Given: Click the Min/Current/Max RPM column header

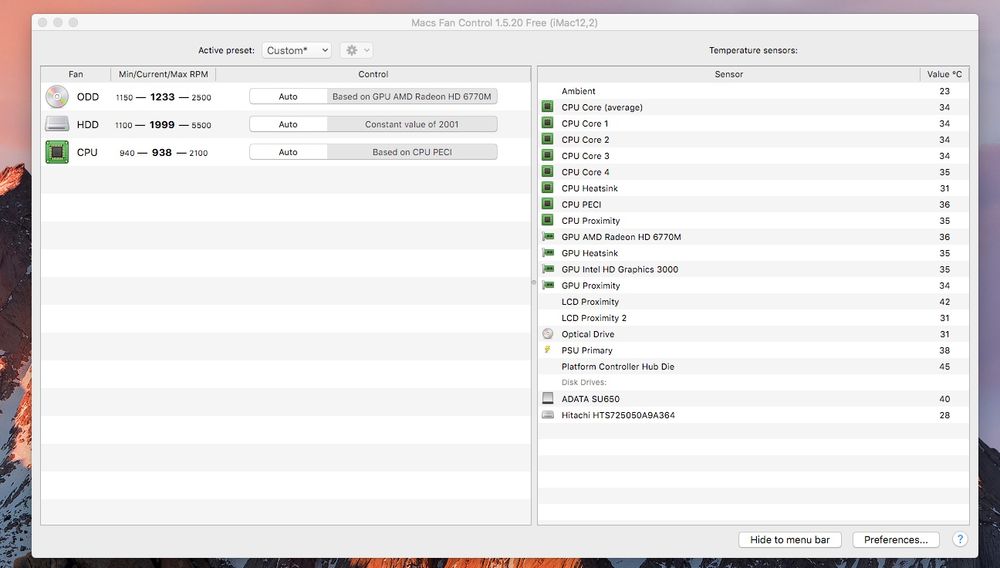Looking at the screenshot, I should click(x=163, y=74).
